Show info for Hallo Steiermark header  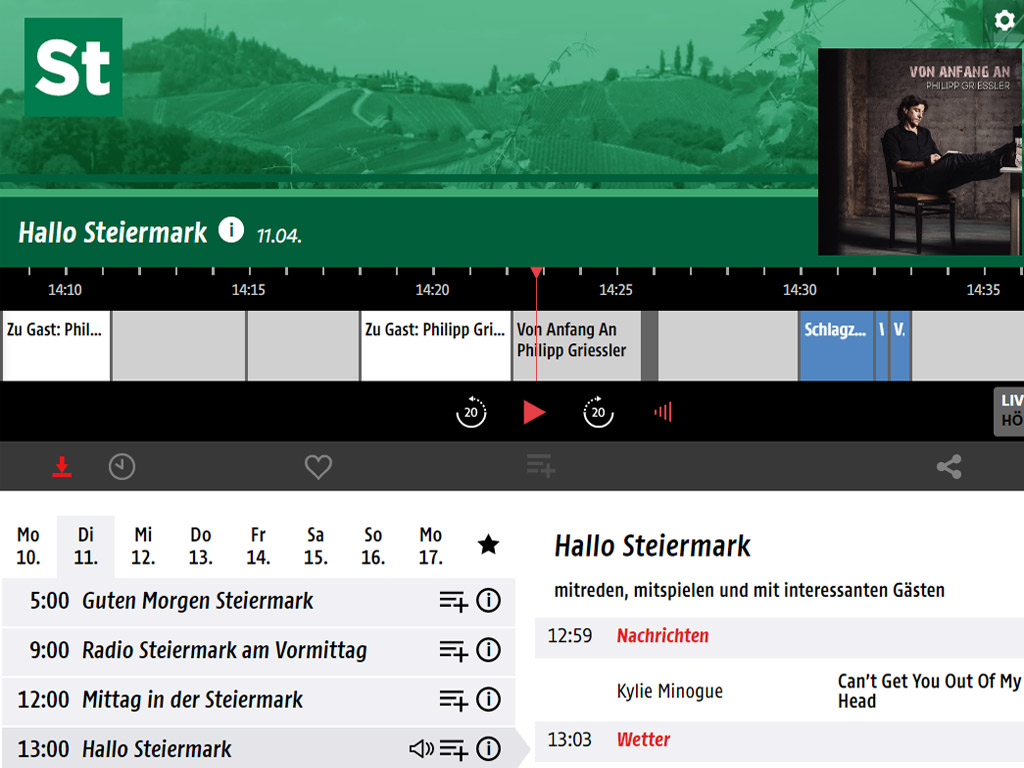coord(231,230)
